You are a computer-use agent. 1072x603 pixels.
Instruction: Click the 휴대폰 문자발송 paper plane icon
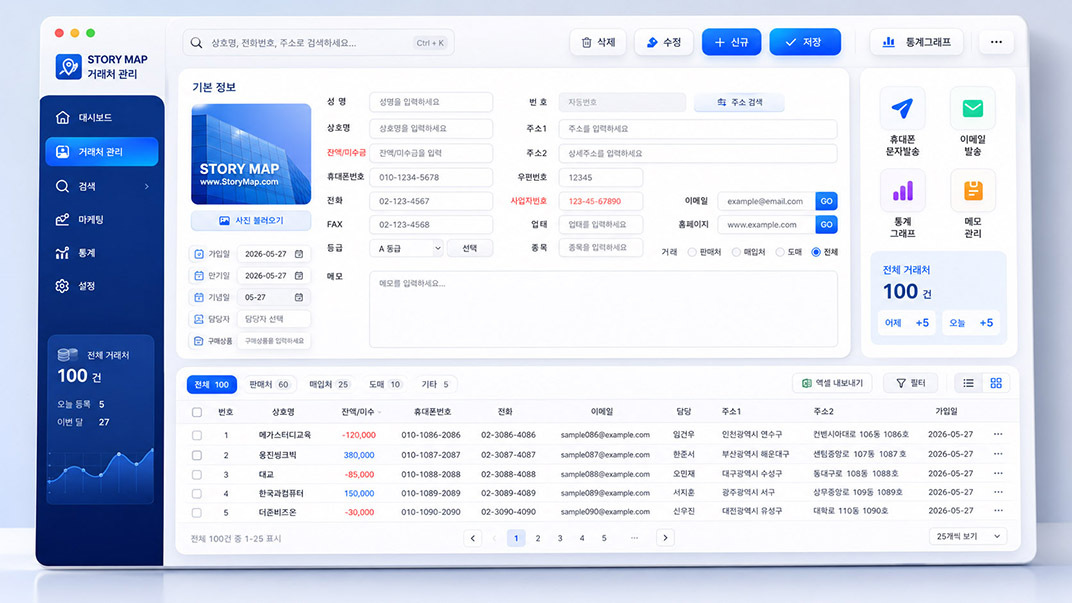[902, 108]
